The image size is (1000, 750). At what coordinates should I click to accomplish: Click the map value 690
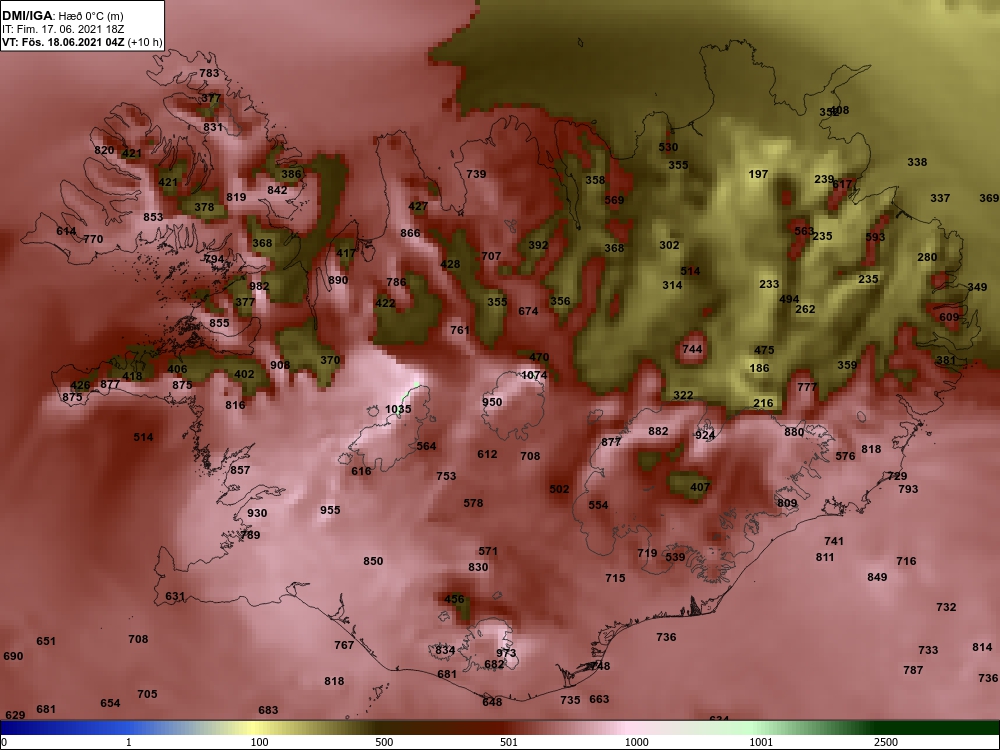click(x=13, y=656)
